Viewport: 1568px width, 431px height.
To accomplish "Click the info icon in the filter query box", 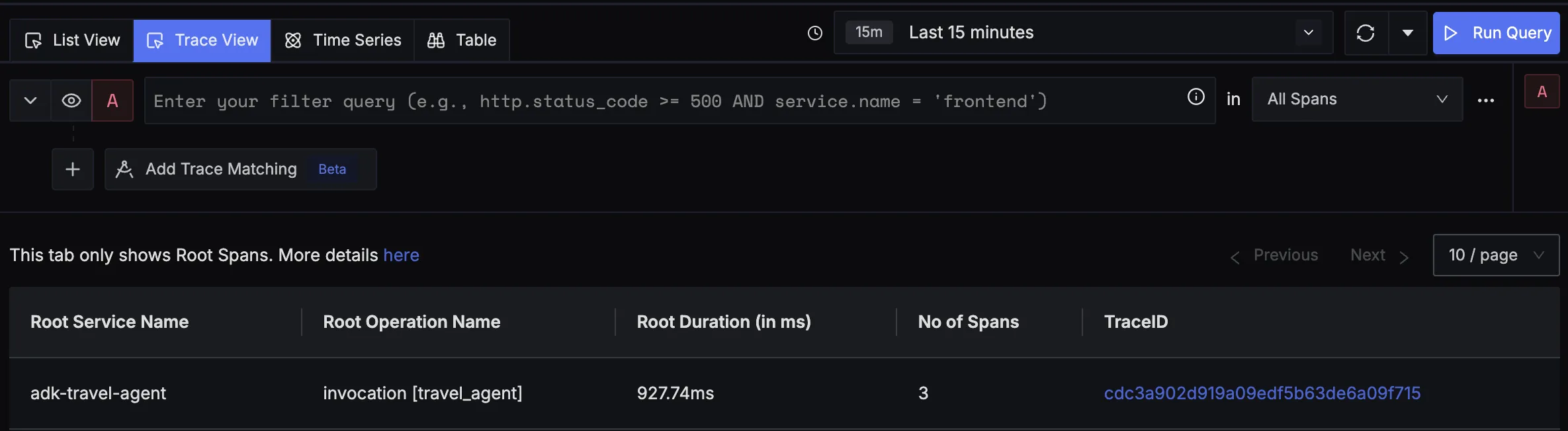I will tap(1196, 97).
